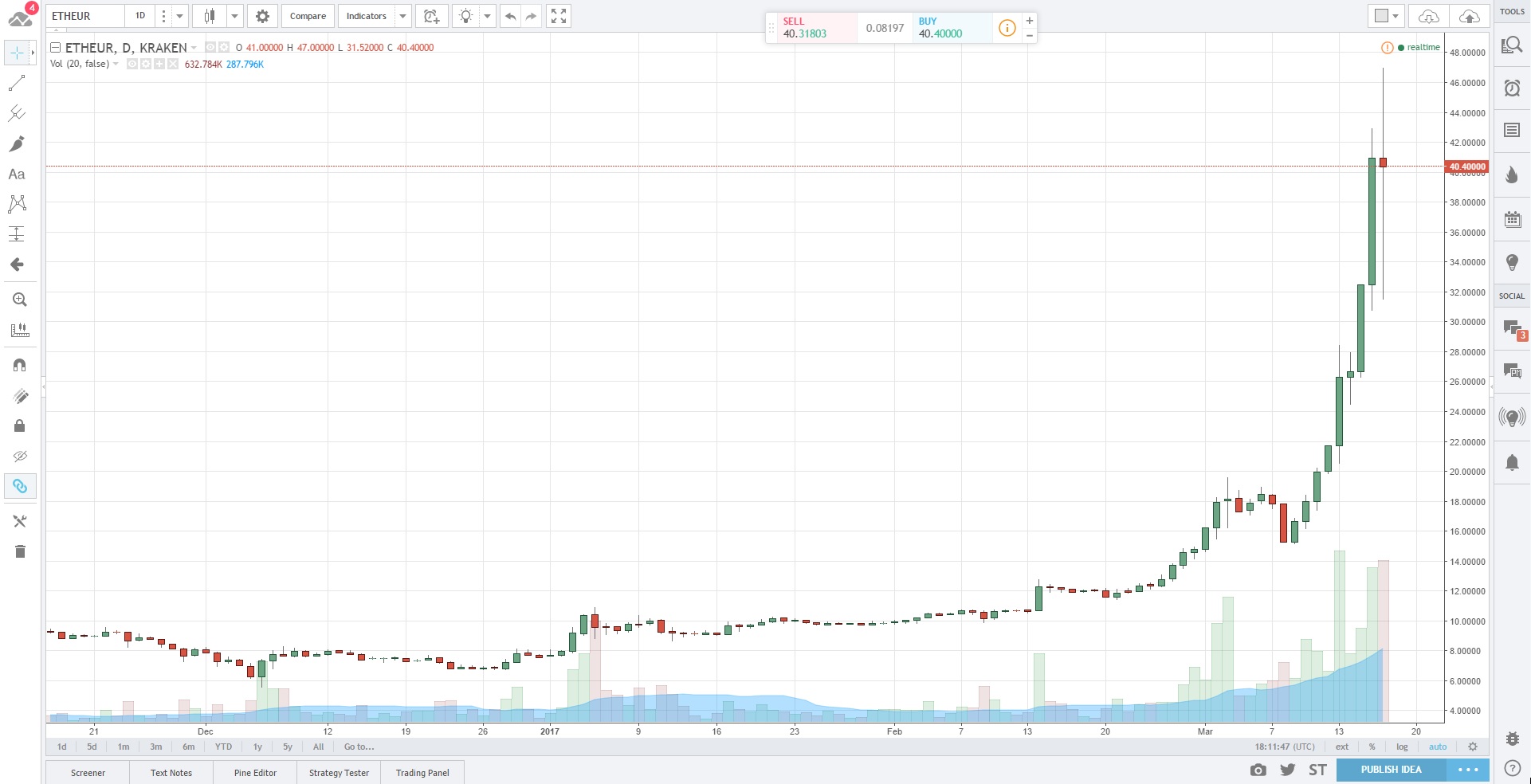Open the watchlist panel in right sidebar
Screen dimensions: 1531x784
[x=1512, y=45]
